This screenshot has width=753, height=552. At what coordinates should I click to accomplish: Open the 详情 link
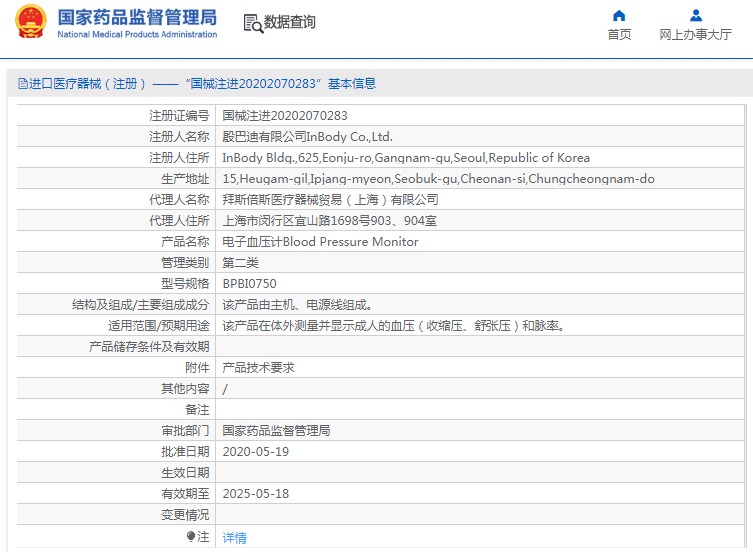pyautogui.click(x=234, y=538)
